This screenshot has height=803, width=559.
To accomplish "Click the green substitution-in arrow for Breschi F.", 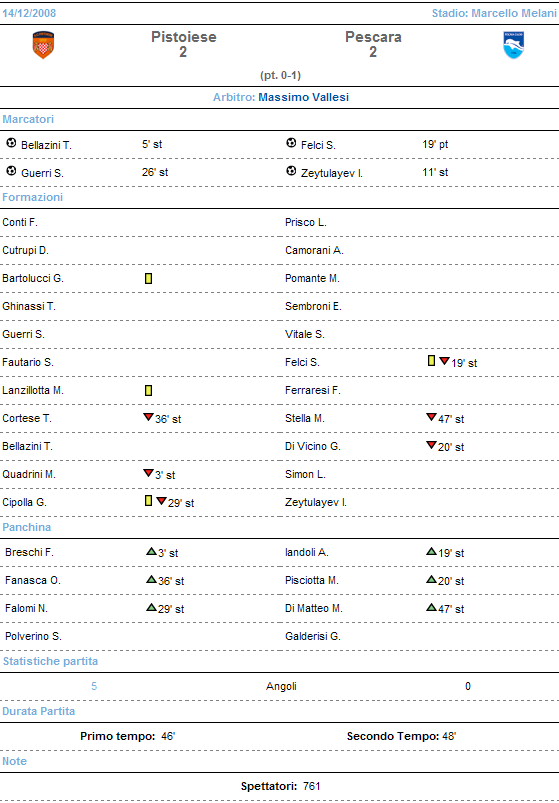I will [x=152, y=552].
